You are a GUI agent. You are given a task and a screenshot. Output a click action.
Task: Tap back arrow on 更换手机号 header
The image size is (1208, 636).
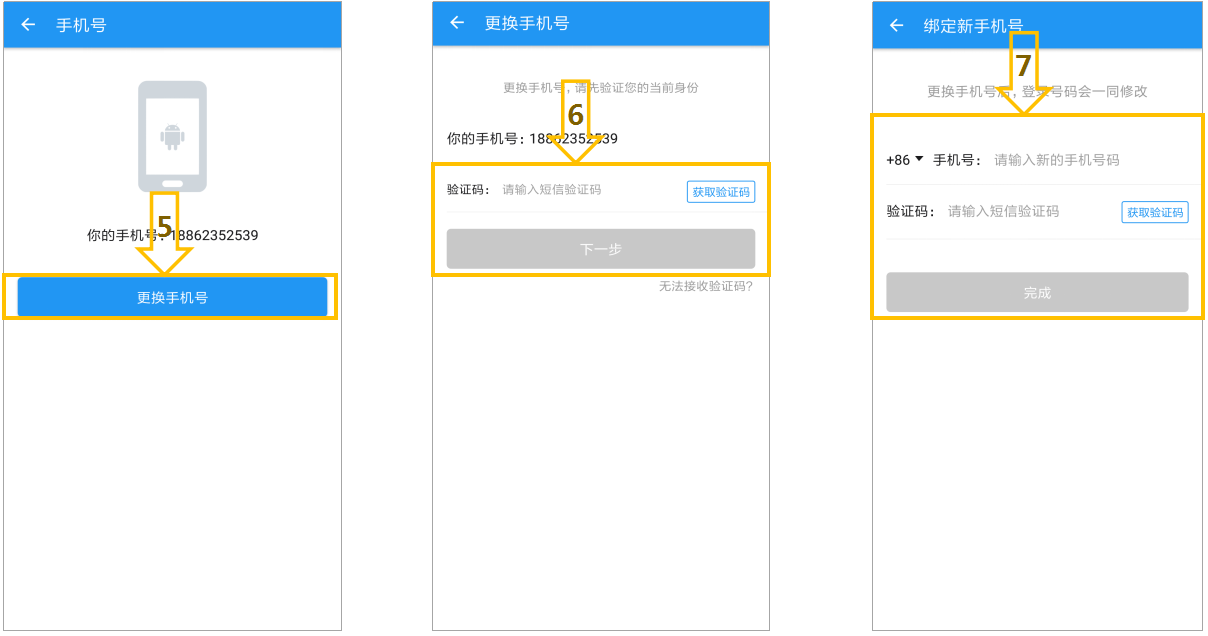[457, 23]
